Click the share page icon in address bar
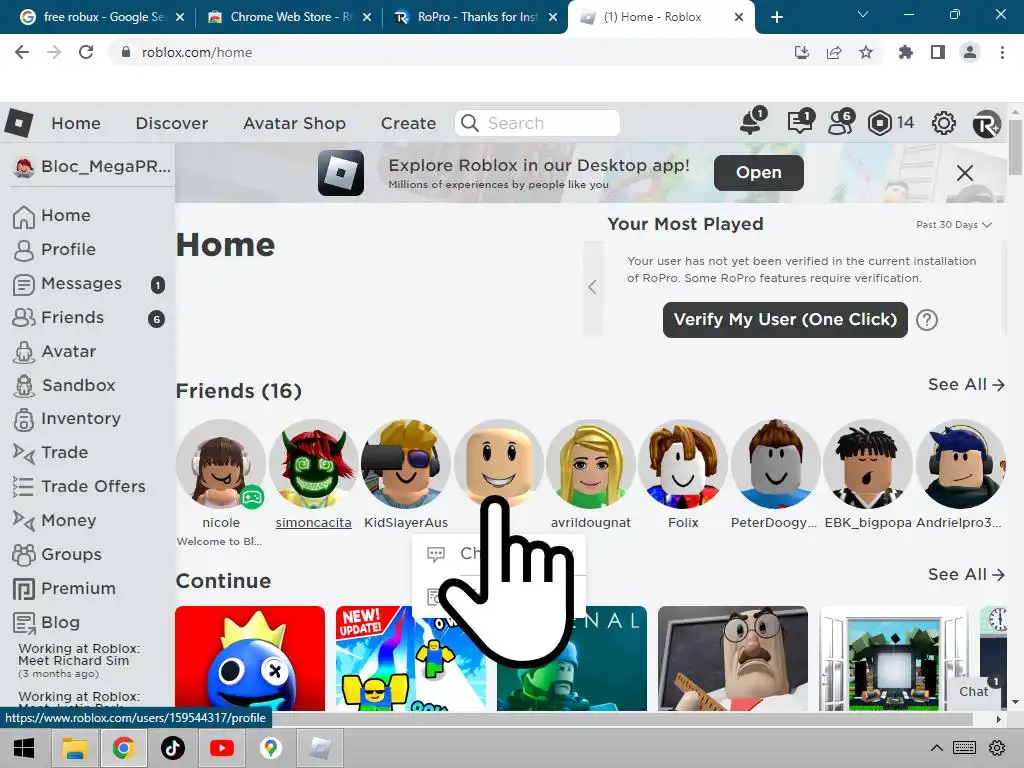 pyautogui.click(x=834, y=52)
